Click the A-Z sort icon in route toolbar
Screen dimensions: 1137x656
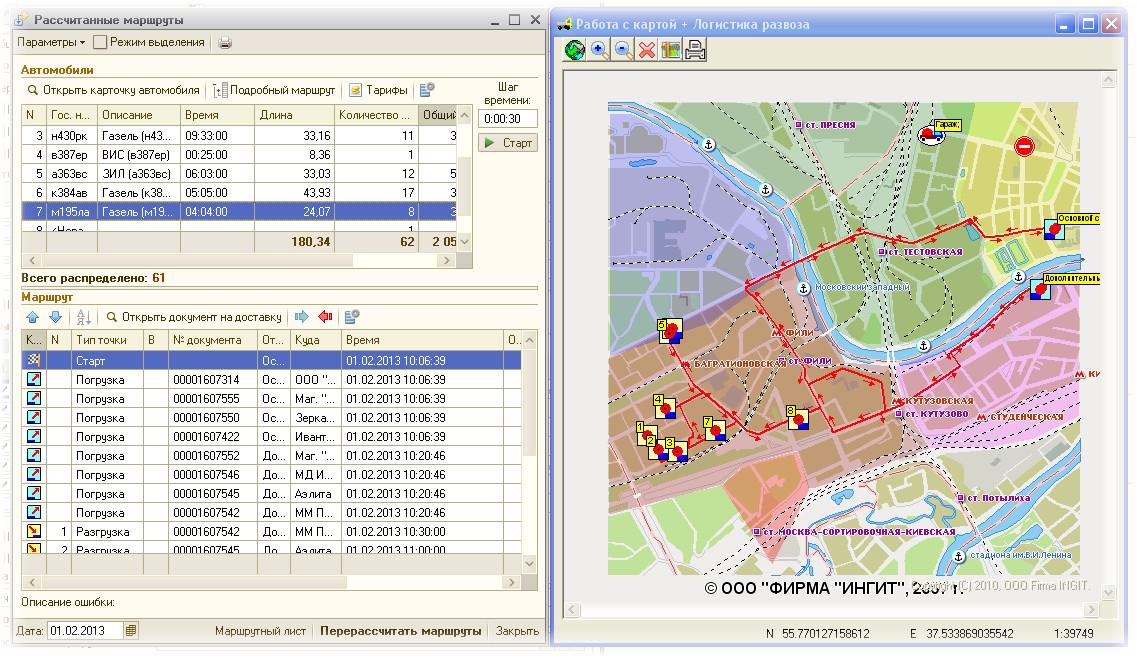84,317
